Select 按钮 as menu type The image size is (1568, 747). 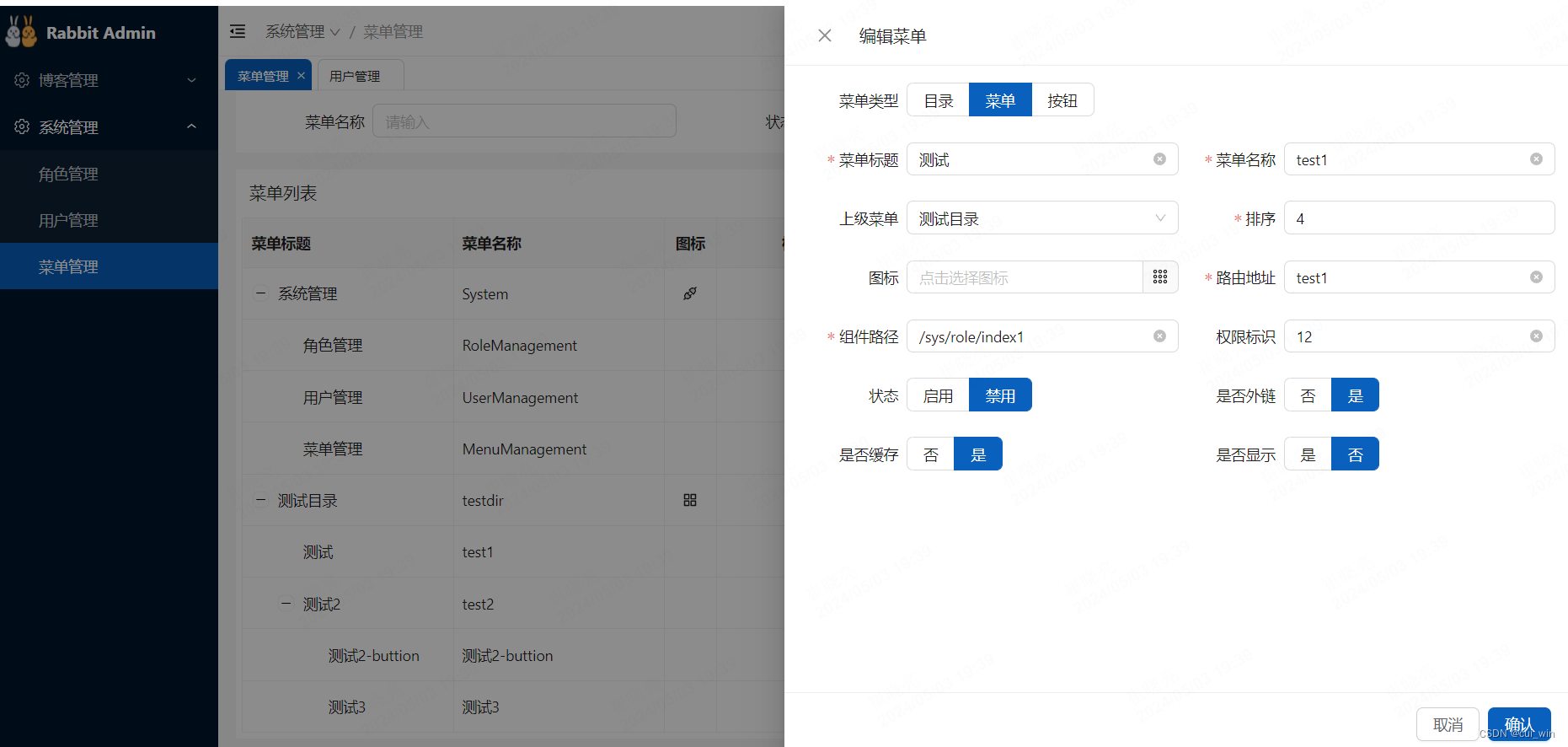pos(1062,100)
